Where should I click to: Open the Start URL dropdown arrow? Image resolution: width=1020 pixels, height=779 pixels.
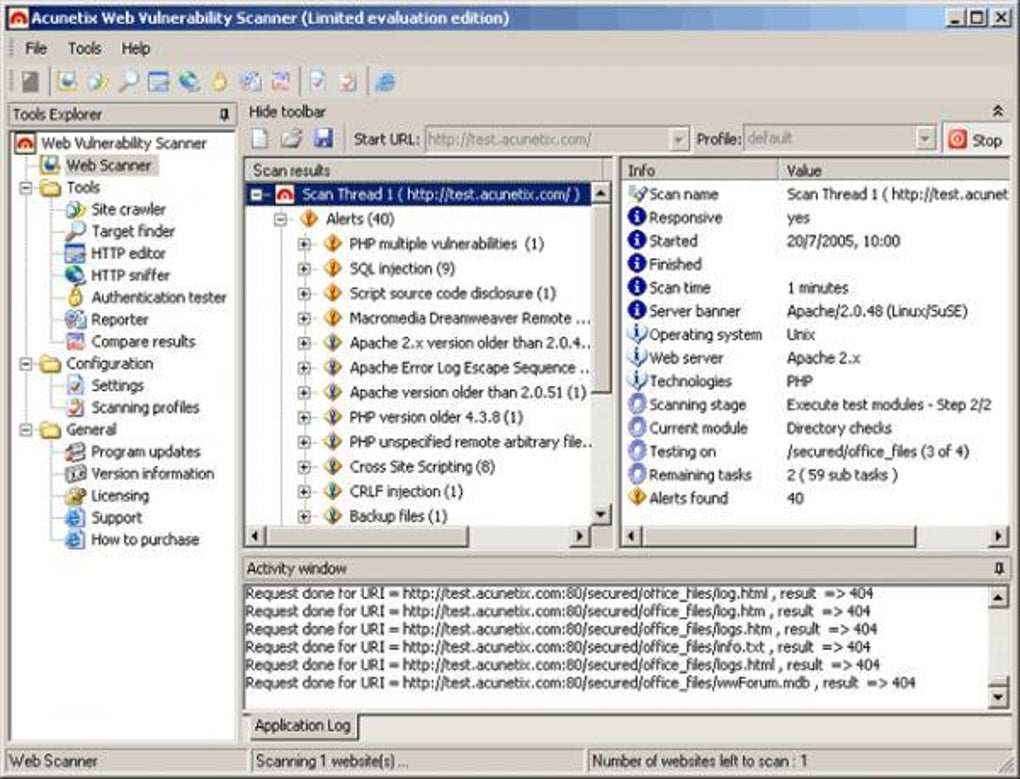[x=678, y=139]
